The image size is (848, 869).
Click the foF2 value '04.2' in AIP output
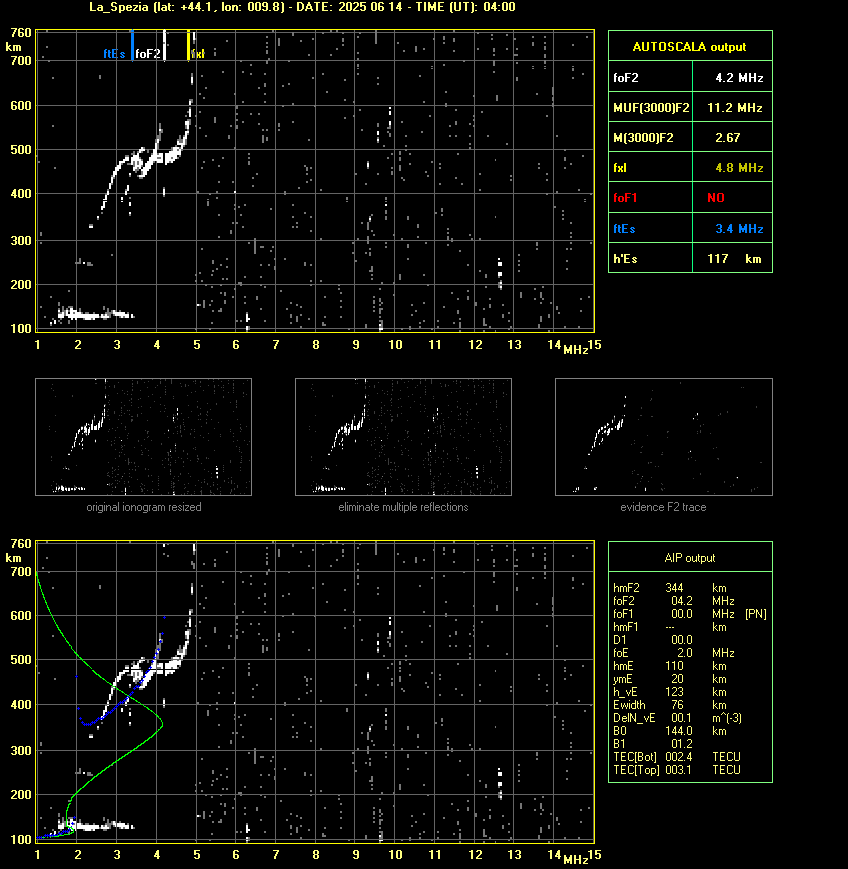[682, 601]
